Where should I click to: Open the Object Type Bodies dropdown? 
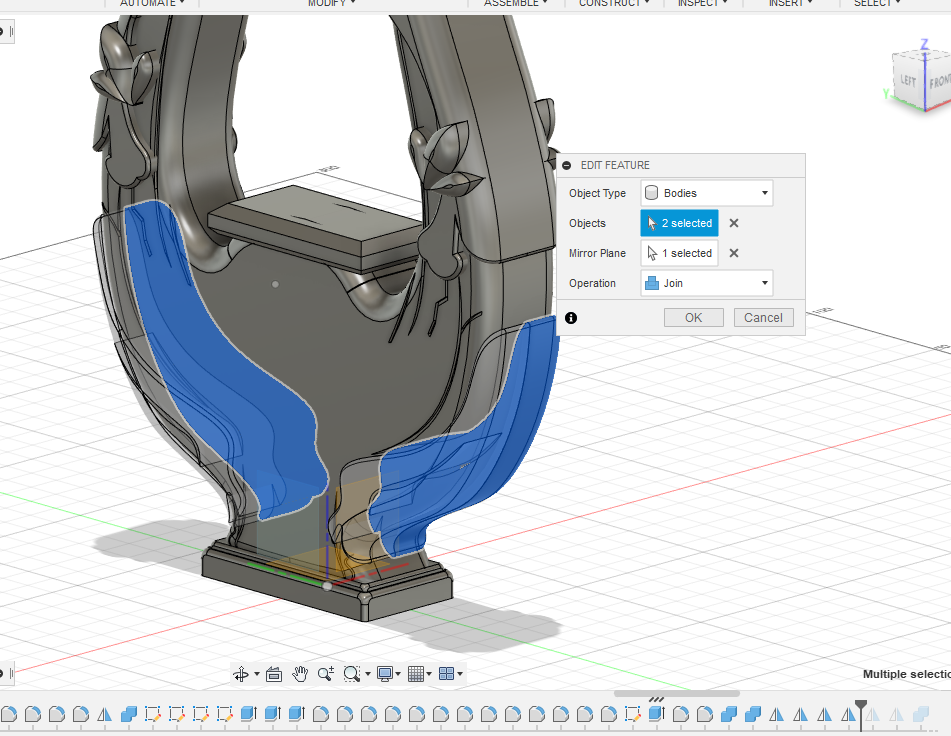click(x=706, y=194)
